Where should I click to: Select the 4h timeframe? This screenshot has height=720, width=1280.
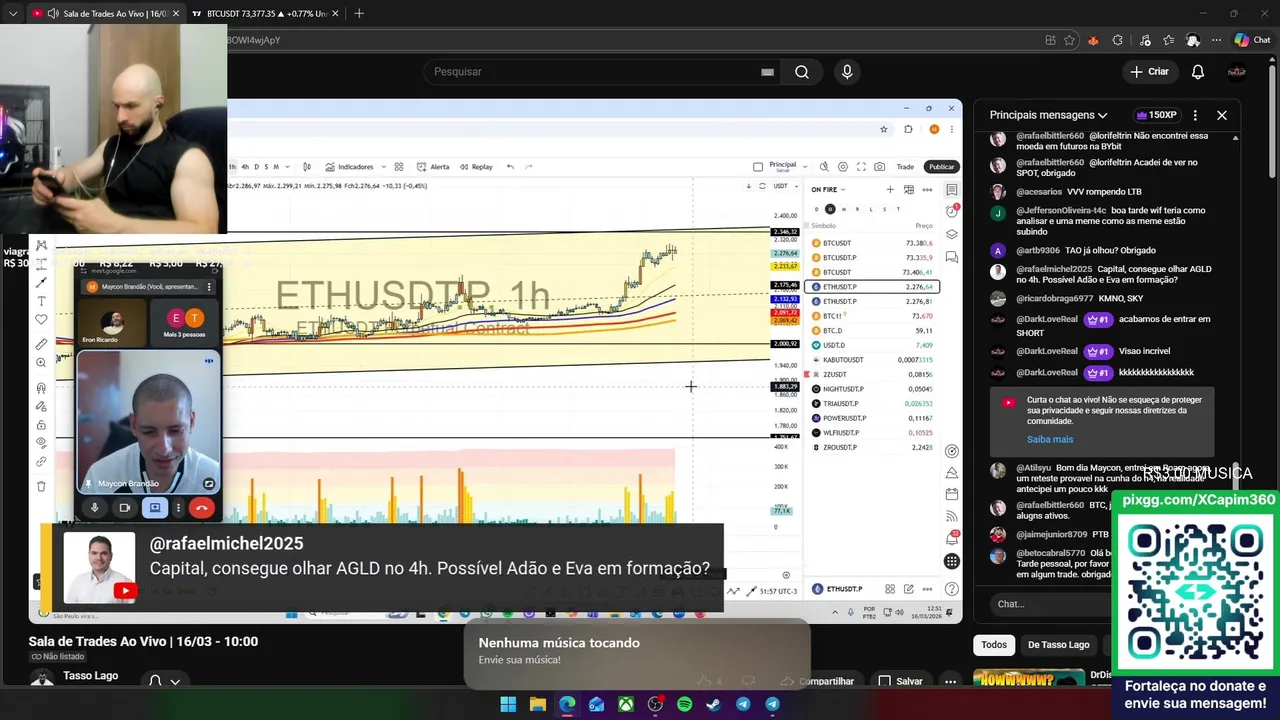(x=245, y=167)
